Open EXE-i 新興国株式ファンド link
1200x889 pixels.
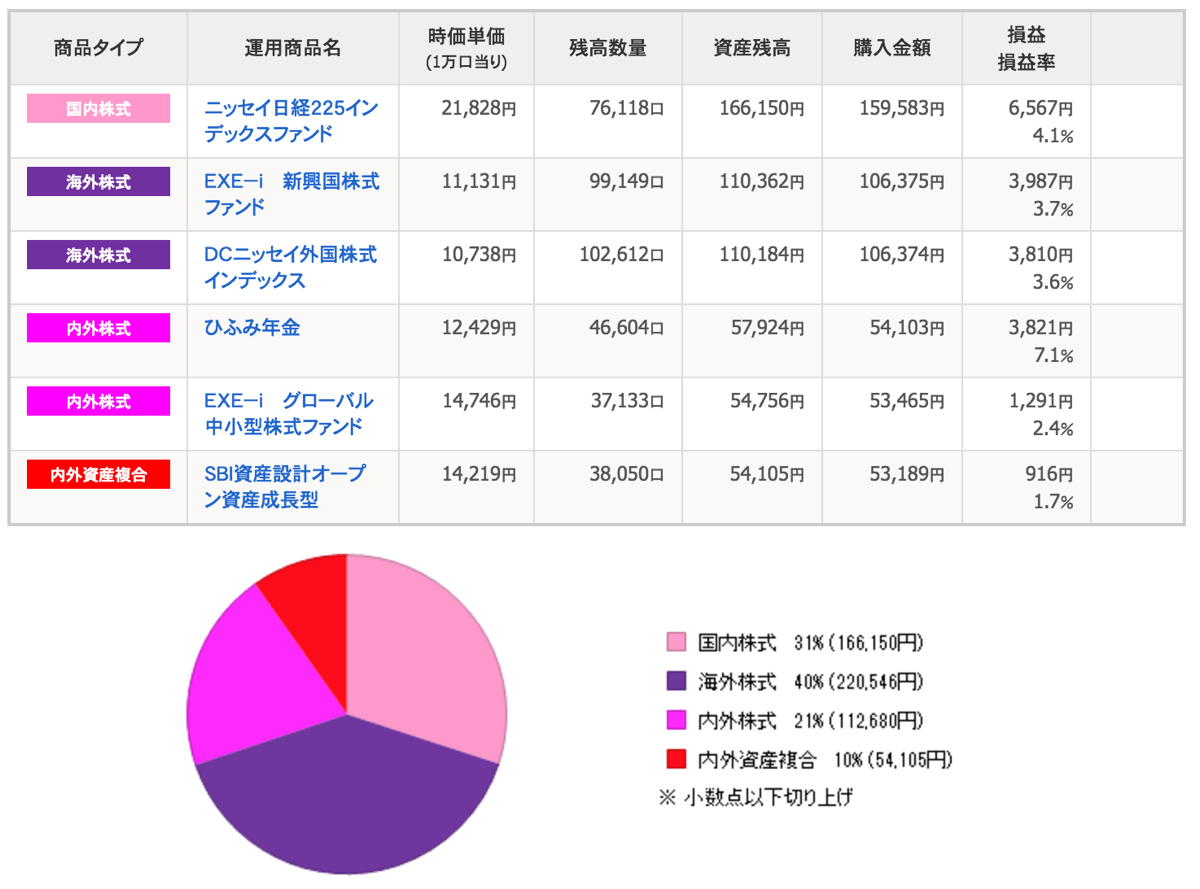point(292,194)
